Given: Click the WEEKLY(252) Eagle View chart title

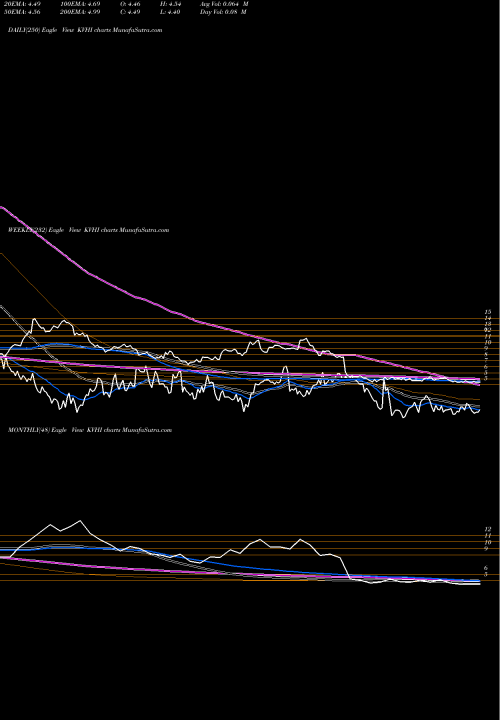Looking at the screenshot, I should [x=89, y=230].
